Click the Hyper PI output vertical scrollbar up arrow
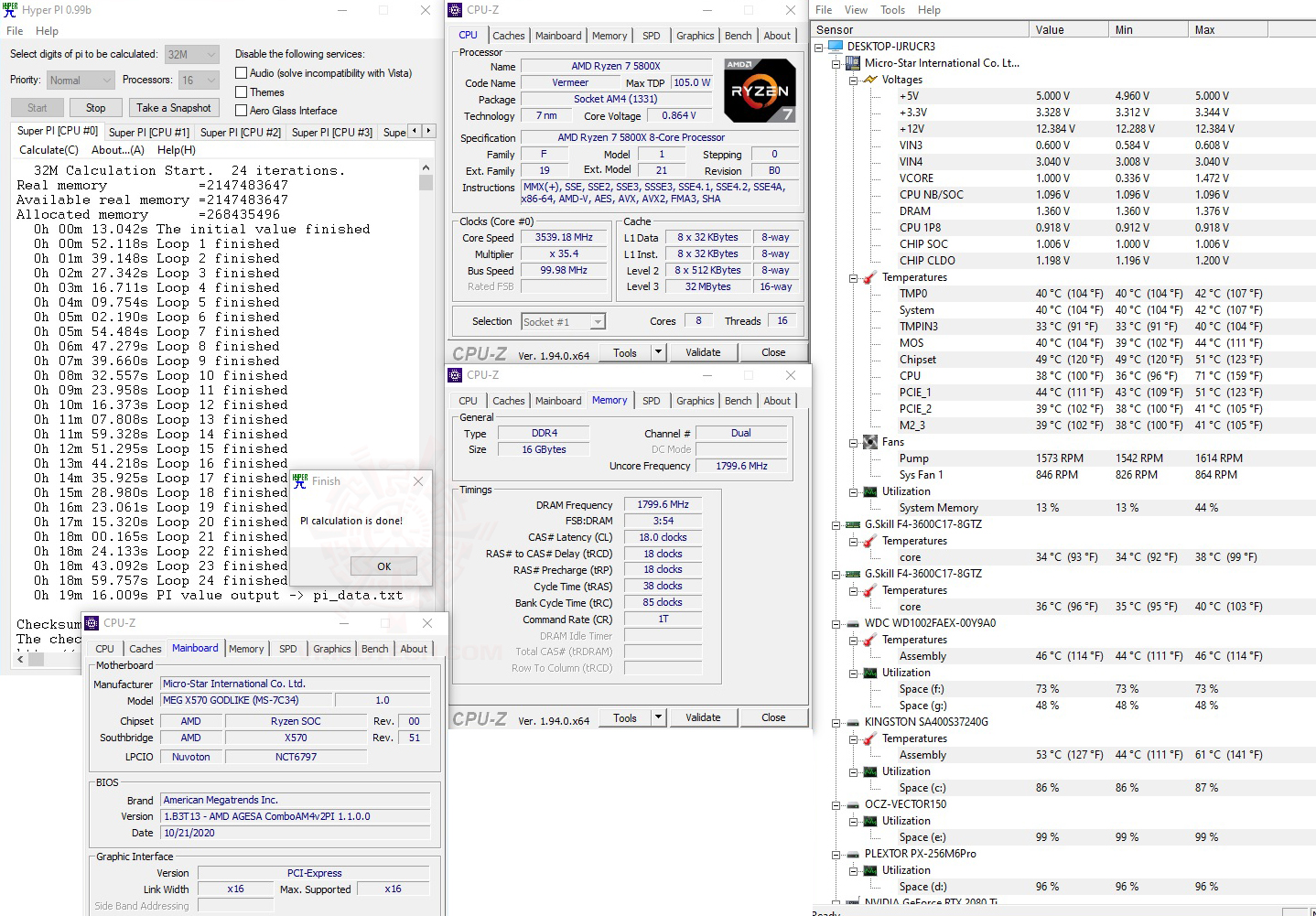 tap(426, 168)
